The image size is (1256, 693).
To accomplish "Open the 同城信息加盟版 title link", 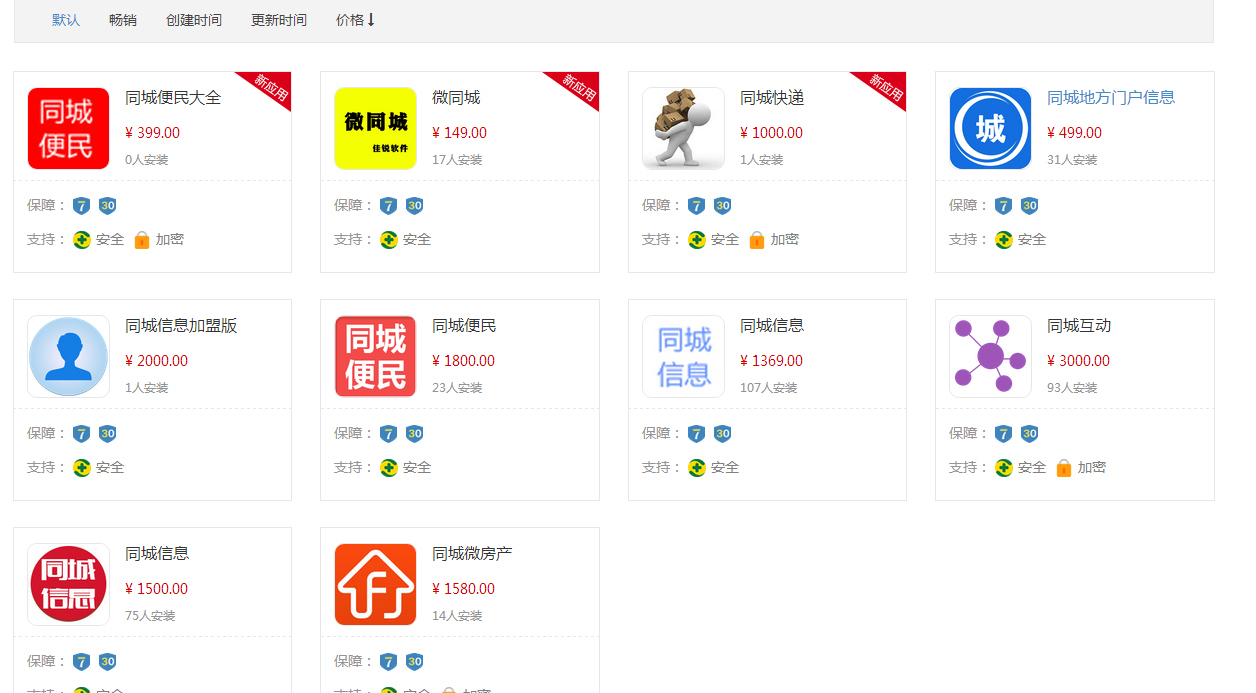I will 181,326.
